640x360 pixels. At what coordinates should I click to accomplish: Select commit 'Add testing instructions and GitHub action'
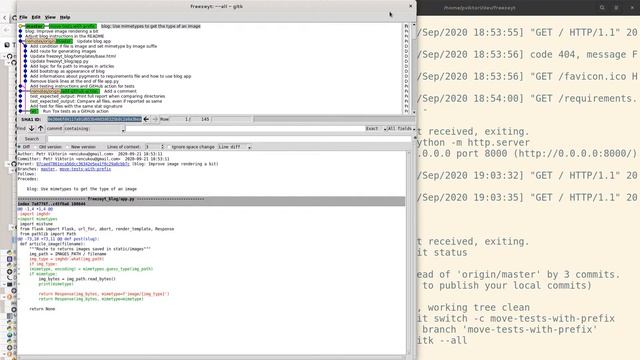tap(82, 86)
